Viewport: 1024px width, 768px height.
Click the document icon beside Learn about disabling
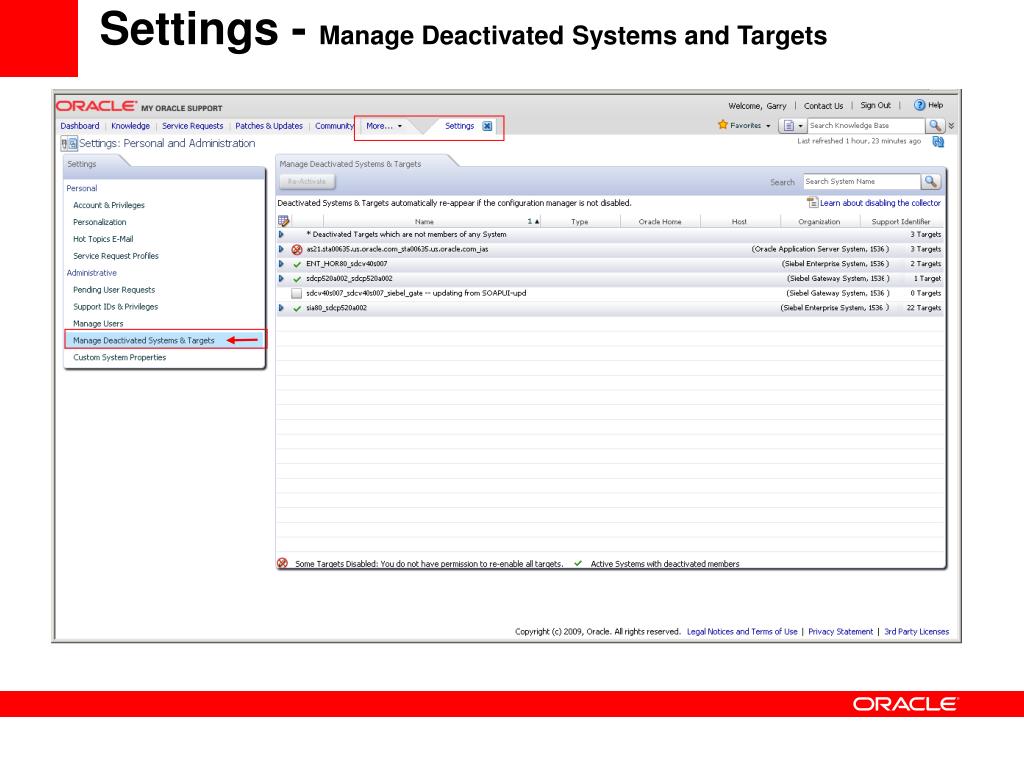pos(812,202)
